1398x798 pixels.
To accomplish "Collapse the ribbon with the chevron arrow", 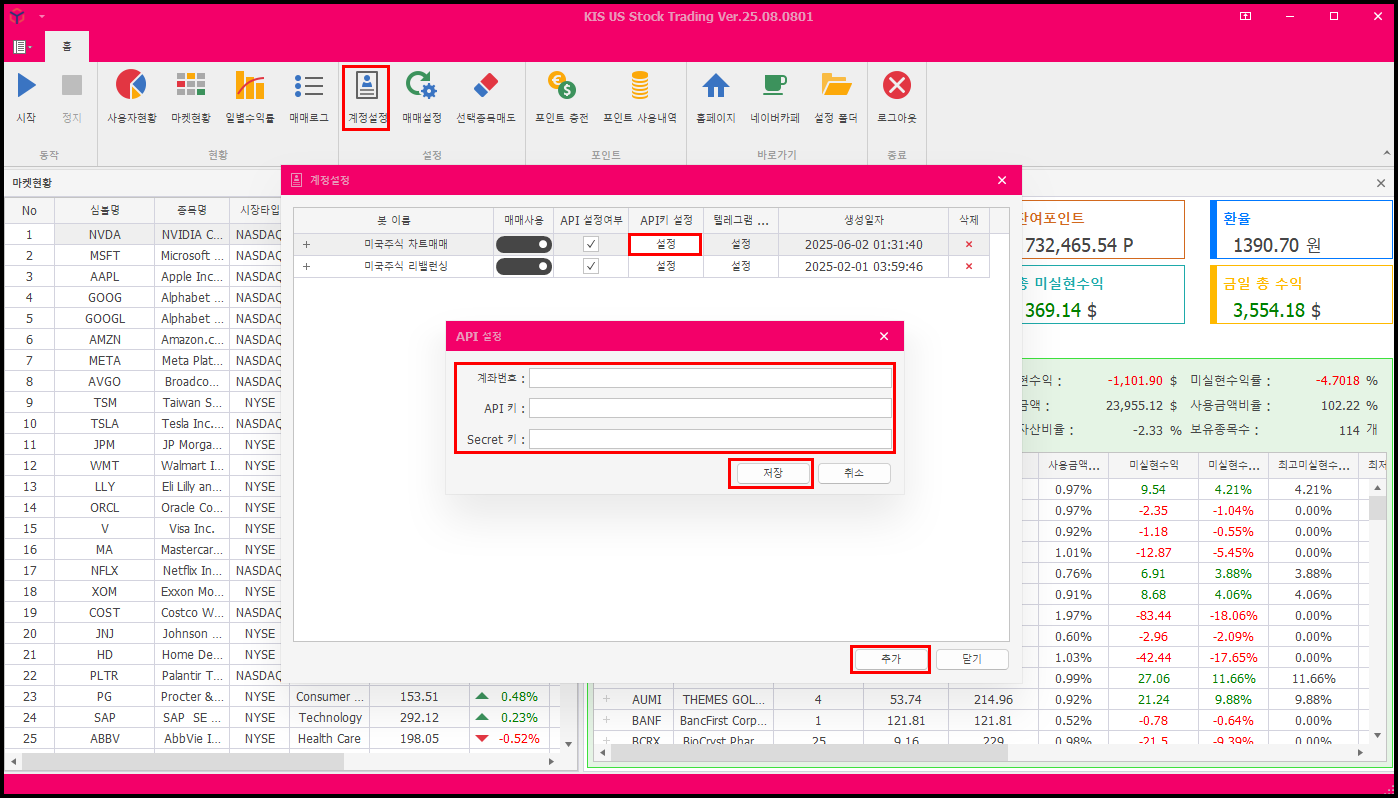I will (x=1386, y=154).
